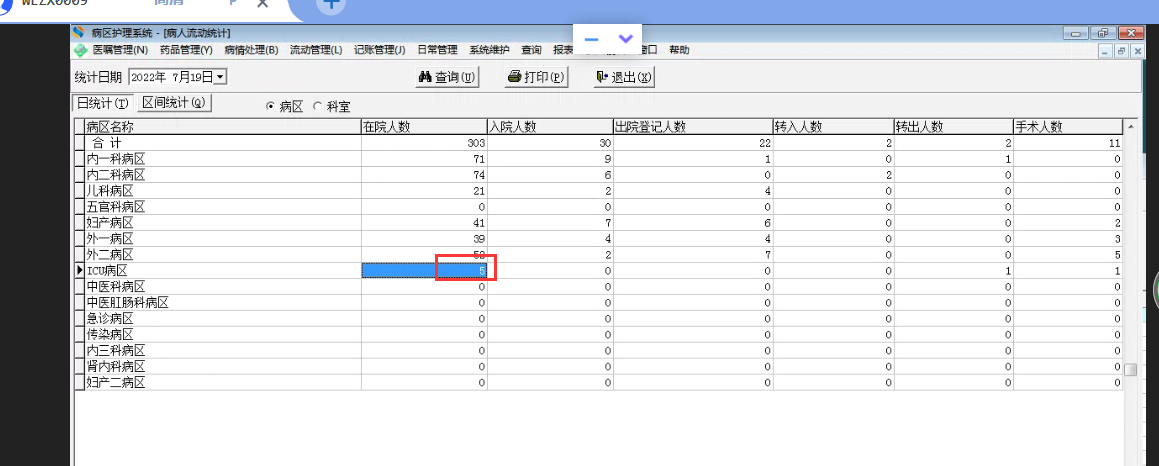Click the 退出 exit button
The height and width of the screenshot is (466, 1159).
pos(625,77)
